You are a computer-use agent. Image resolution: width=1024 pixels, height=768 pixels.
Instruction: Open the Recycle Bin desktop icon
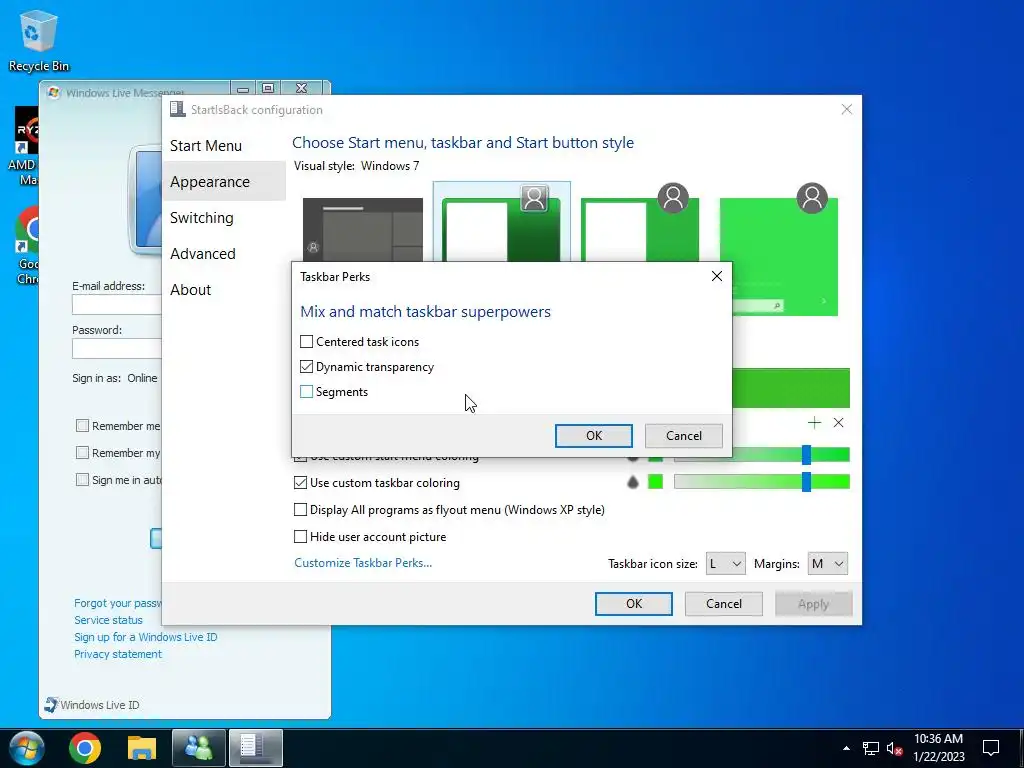pyautogui.click(x=39, y=40)
